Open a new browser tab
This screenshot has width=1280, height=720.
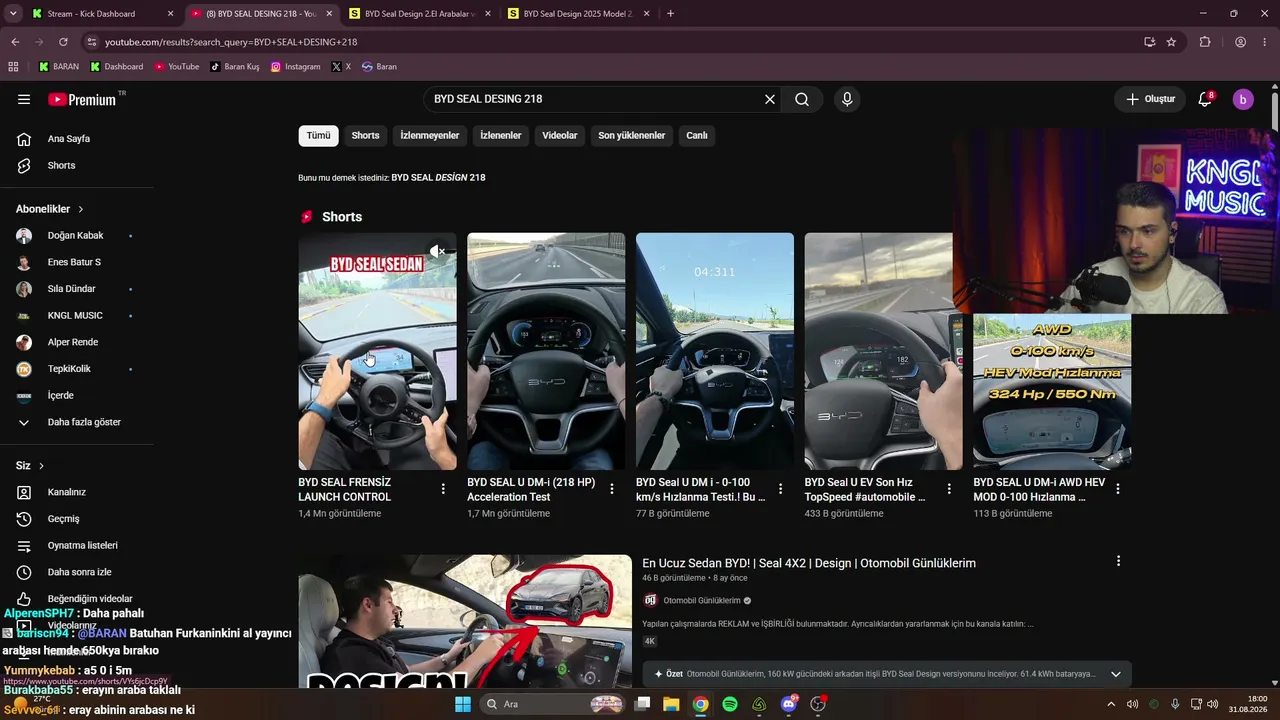pyautogui.click(x=670, y=14)
